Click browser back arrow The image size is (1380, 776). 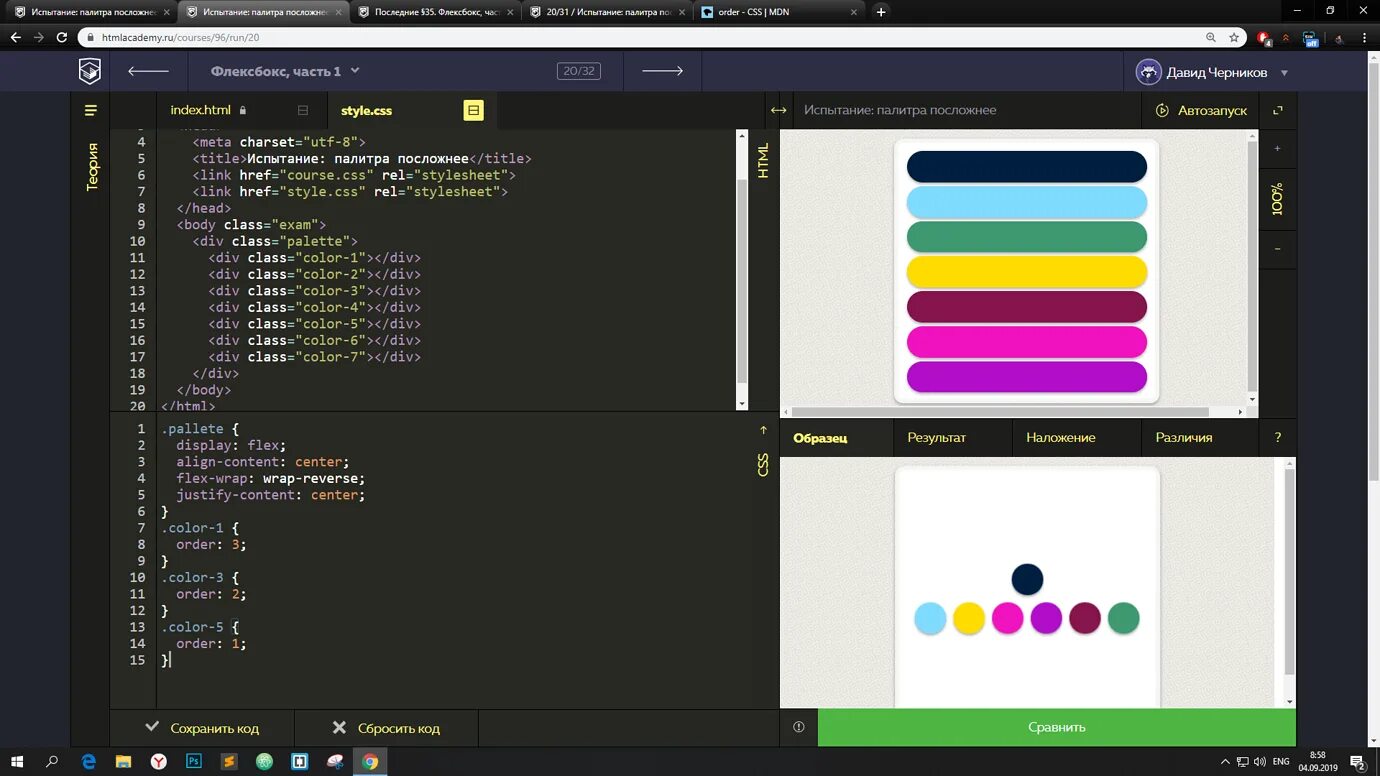[x=15, y=37]
